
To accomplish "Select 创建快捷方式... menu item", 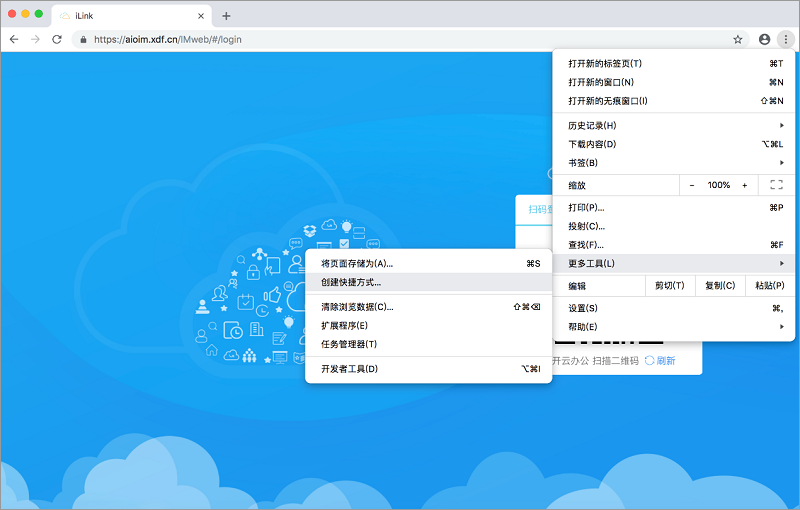I will click(x=351, y=282).
